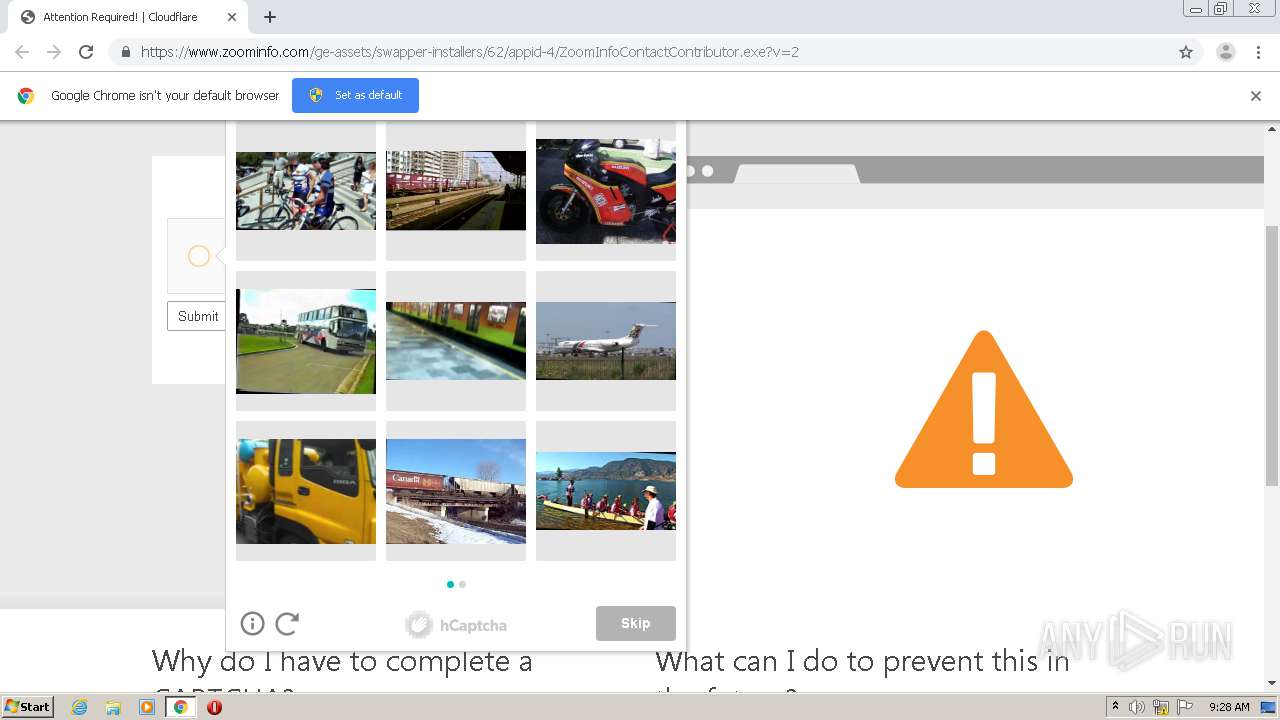Go to second captcha page dot
This screenshot has height=720, width=1280.
[x=462, y=584]
